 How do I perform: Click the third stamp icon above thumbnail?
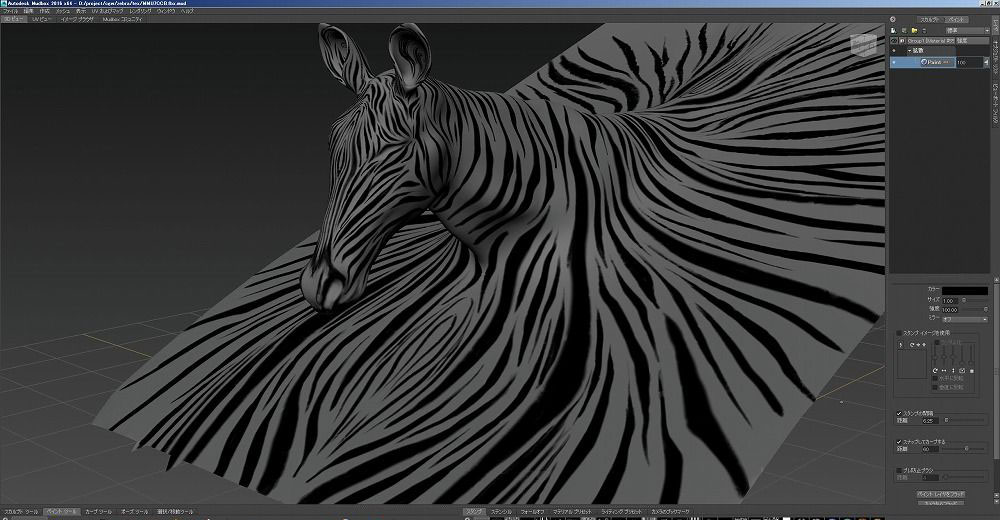(x=918, y=345)
